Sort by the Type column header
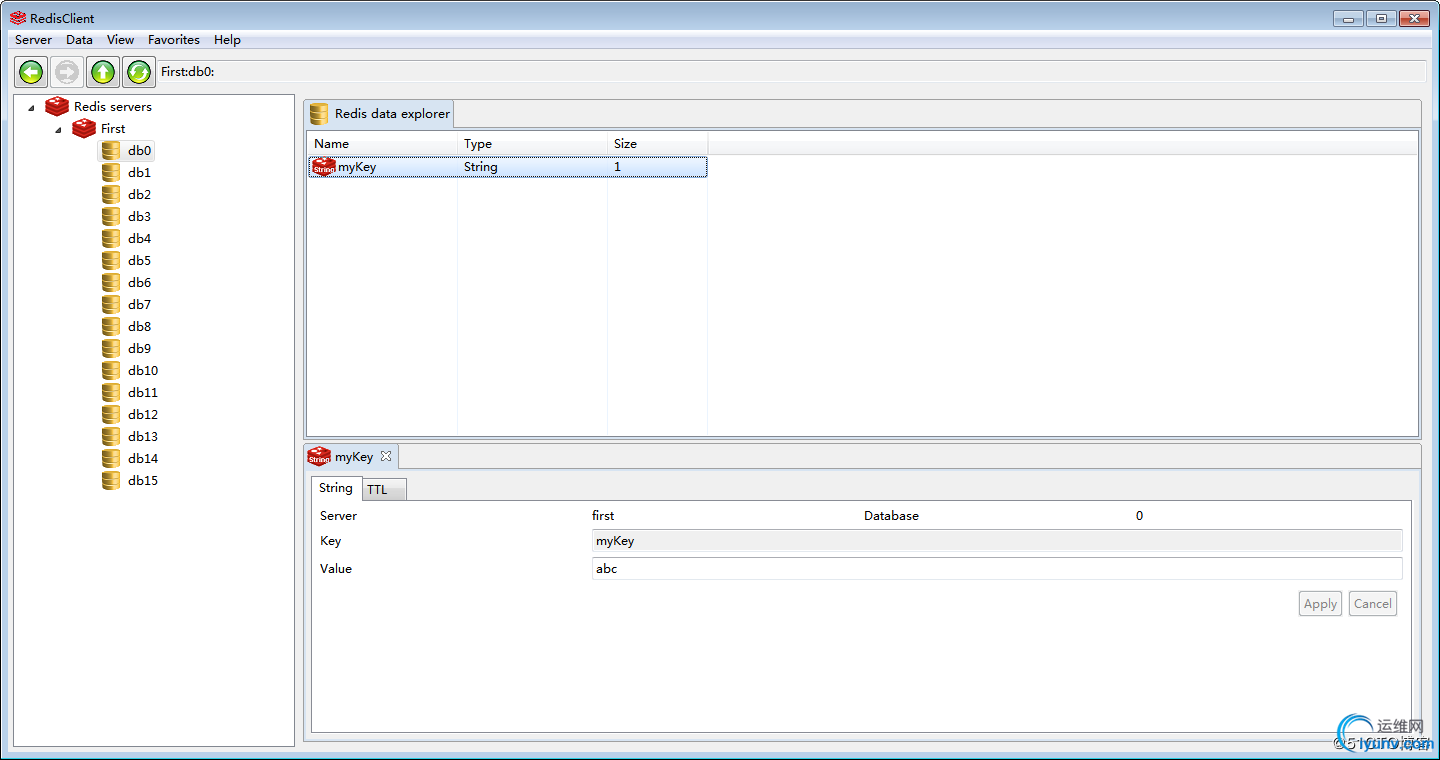1440x760 pixels. pyautogui.click(x=533, y=144)
